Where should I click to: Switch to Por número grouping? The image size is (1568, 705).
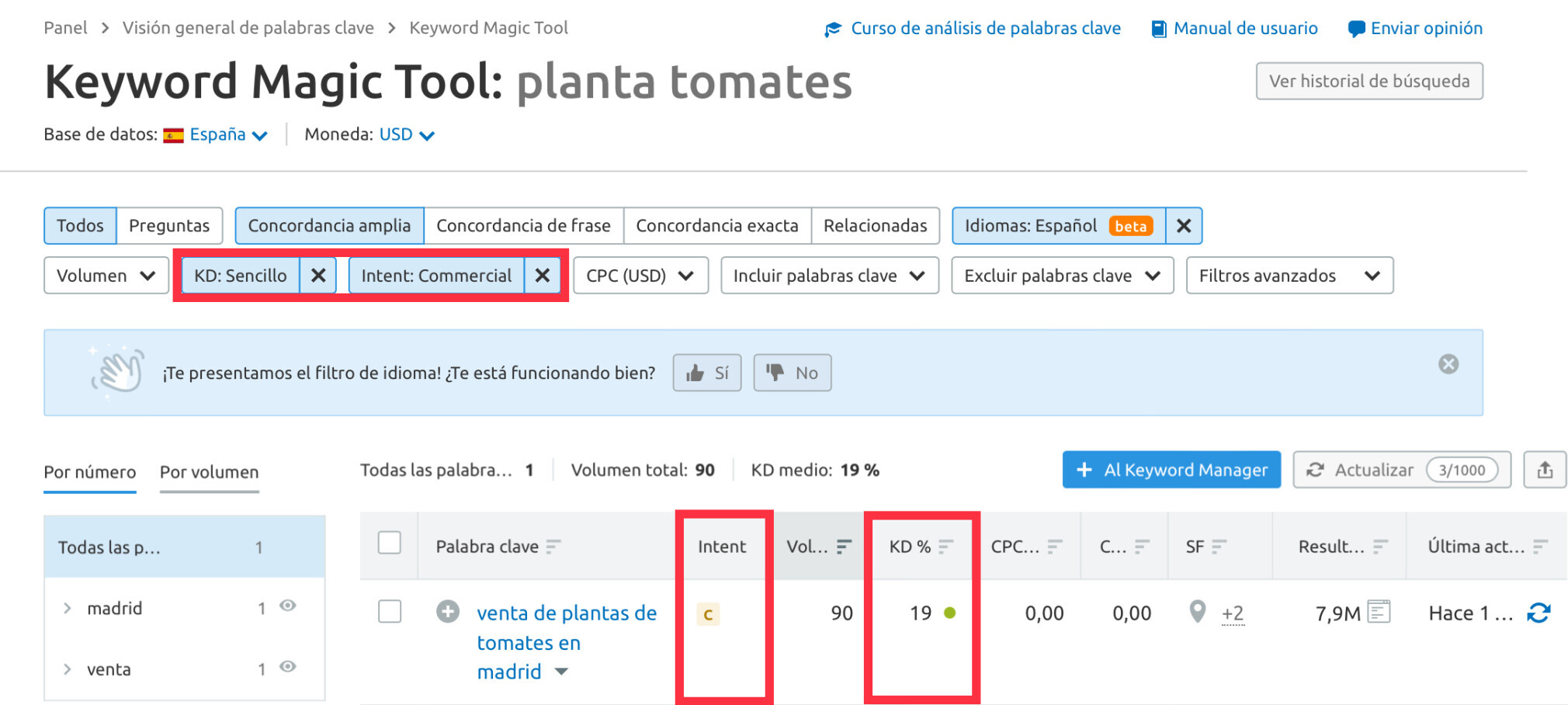(90, 472)
